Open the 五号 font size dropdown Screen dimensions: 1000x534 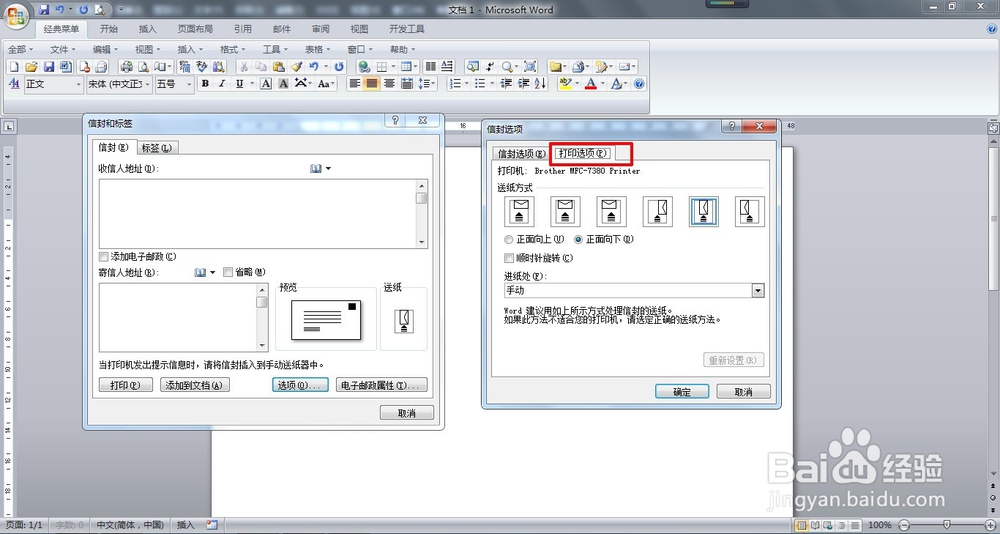click(189, 84)
